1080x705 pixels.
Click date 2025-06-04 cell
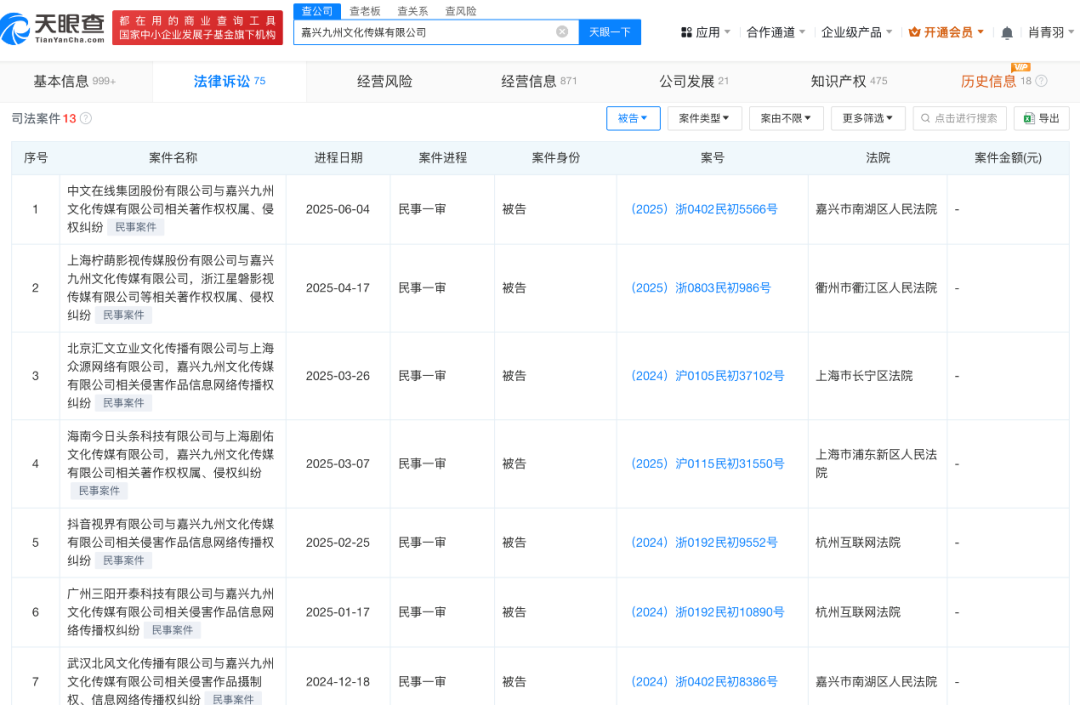click(338, 209)
